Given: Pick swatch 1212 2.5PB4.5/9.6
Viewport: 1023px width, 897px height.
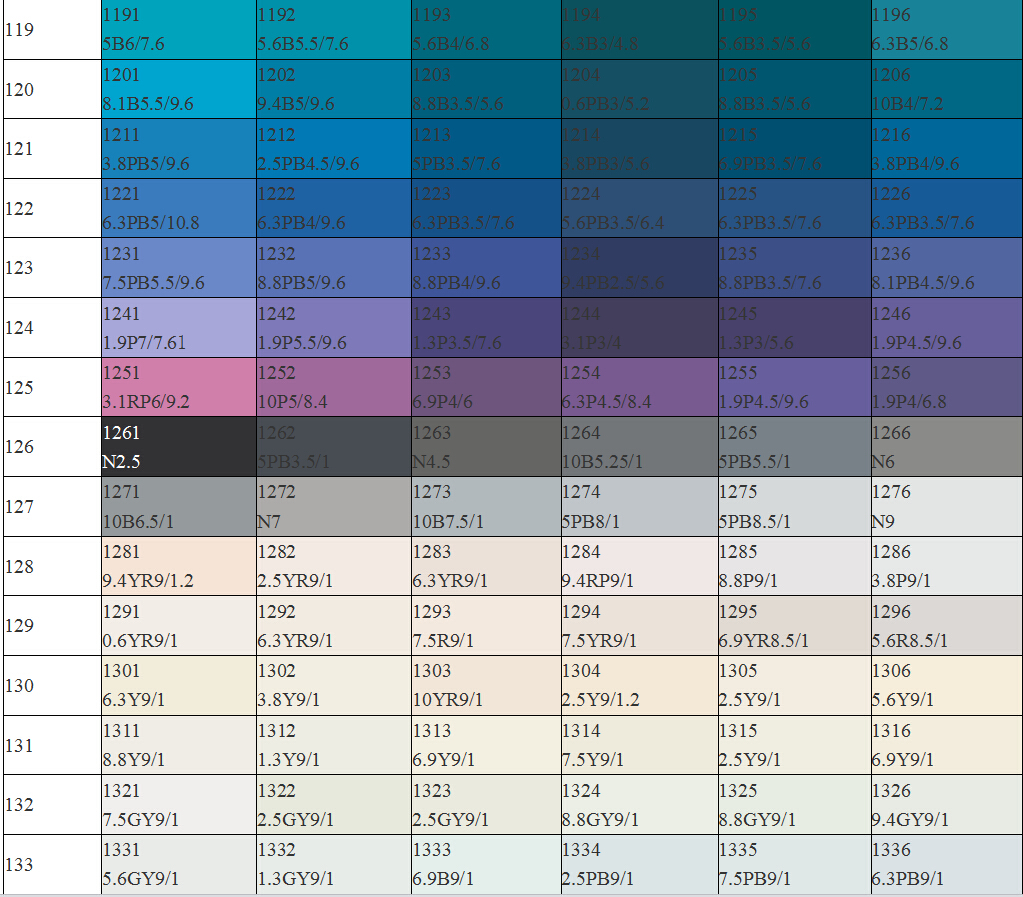Looking at the screenshot, I should coord(334,149).
